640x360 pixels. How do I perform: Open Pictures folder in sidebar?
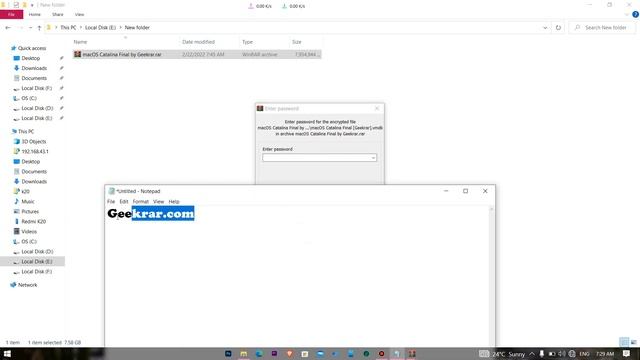tap(30, 211)
